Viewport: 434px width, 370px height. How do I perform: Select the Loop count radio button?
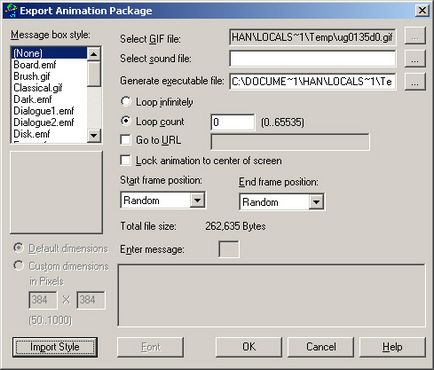tap(126, 121)
